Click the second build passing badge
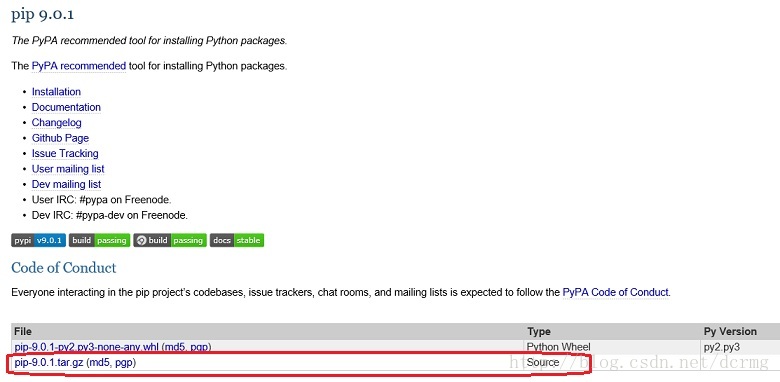 point(170,240)
